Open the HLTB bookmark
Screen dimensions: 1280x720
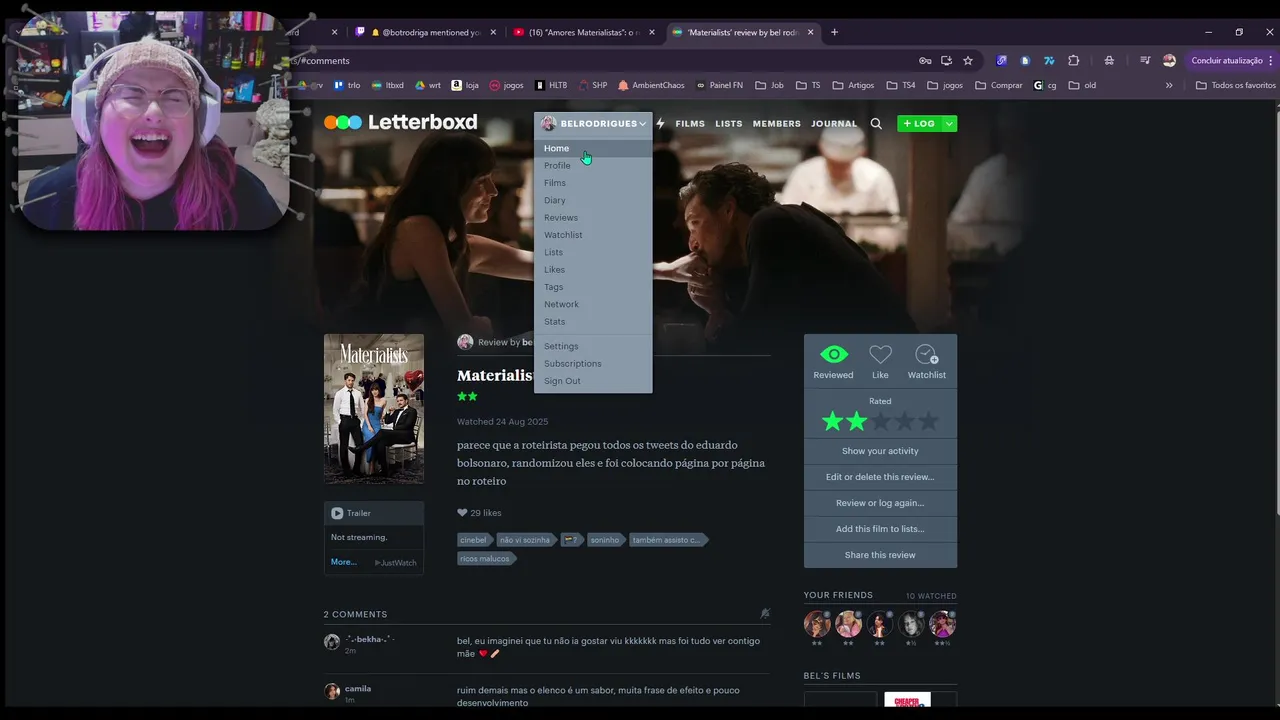pyautogui.click(x=551, y=85)
